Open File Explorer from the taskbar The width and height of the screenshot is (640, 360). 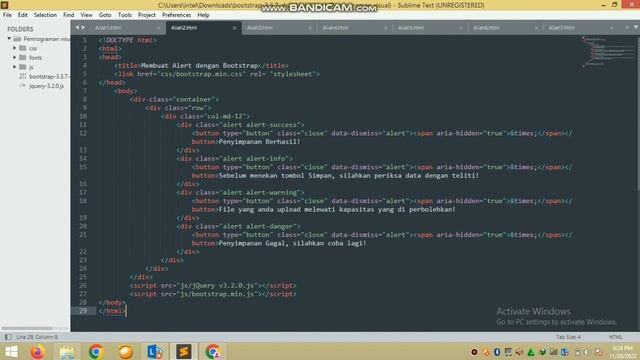pyautogui.click(x=67, y=351)
